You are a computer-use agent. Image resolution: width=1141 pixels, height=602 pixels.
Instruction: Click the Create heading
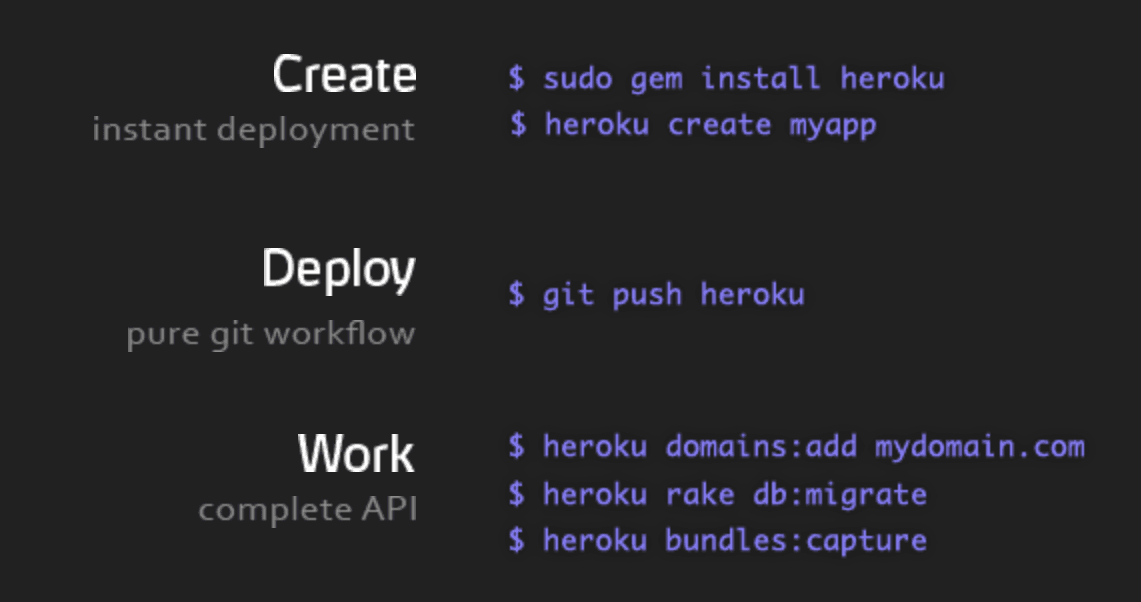click(x=344, y=72)
